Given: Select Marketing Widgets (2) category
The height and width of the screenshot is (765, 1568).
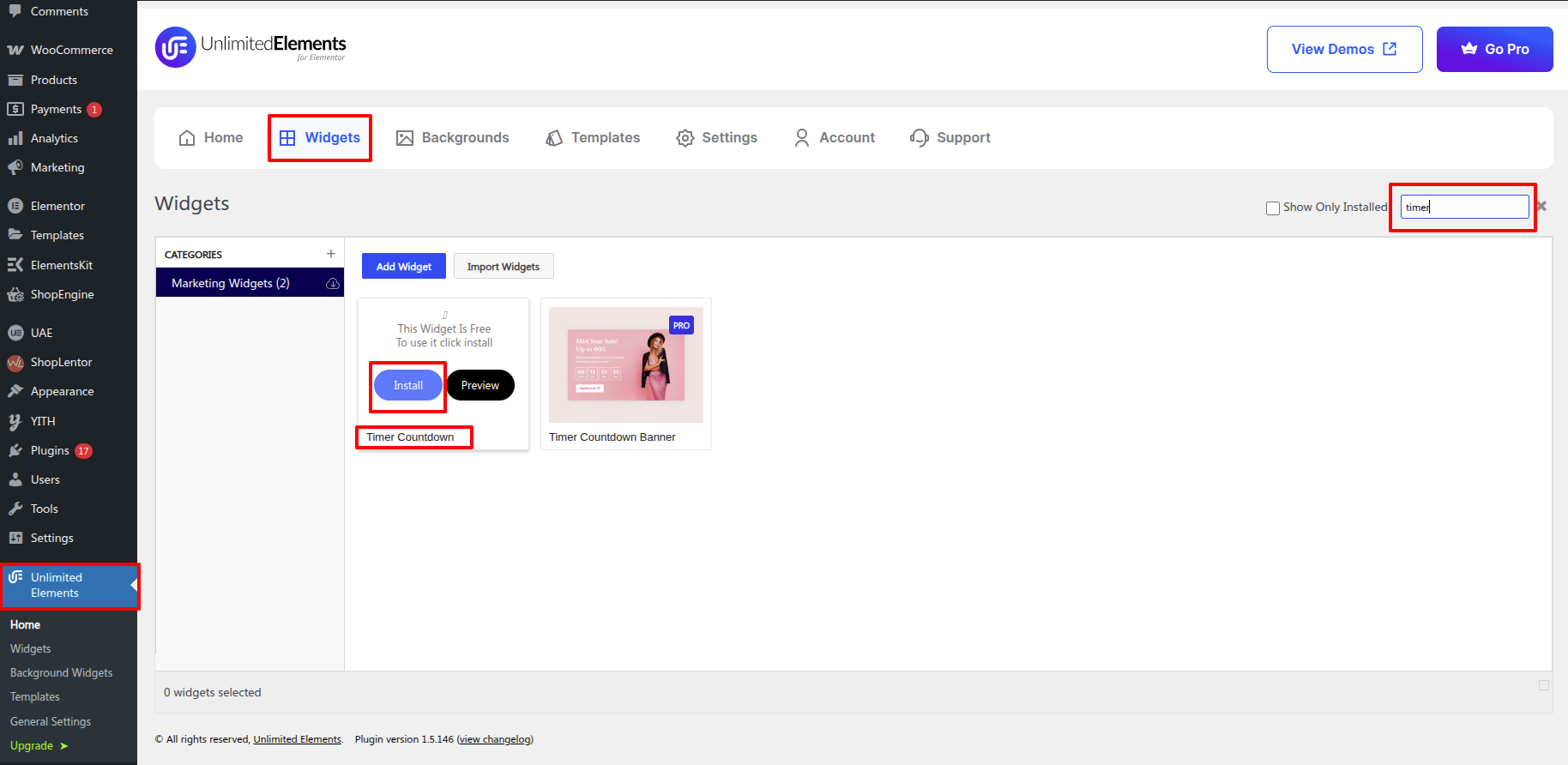Looking at the screenshot, I should tap(250, 283).
